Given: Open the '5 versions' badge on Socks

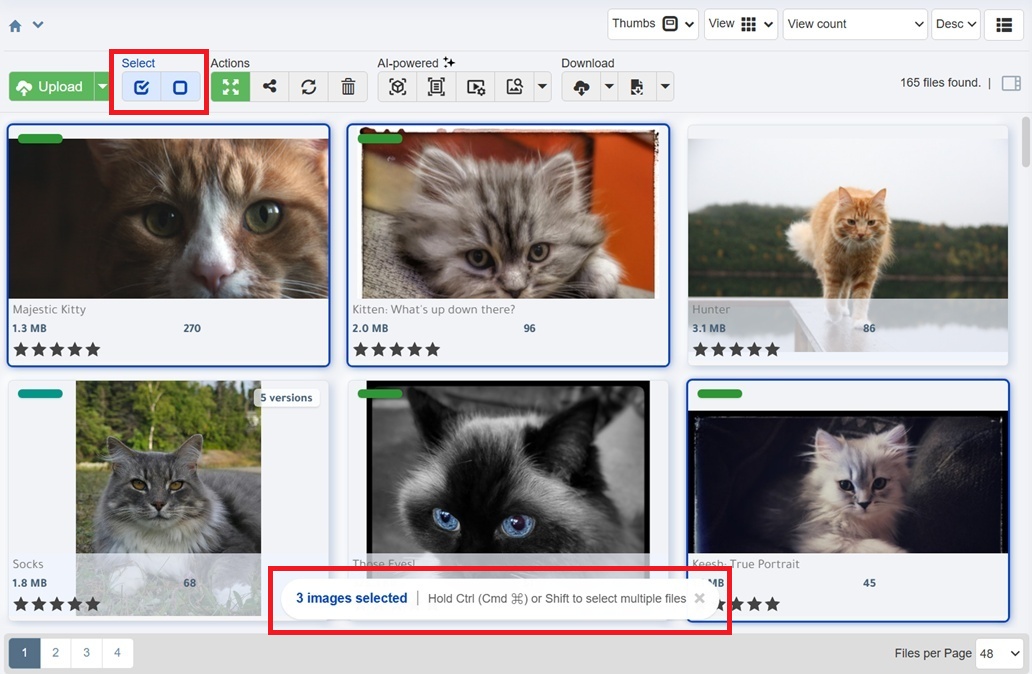Looking at the screenshot, I should pyautogui.click(x=287, y=397).
